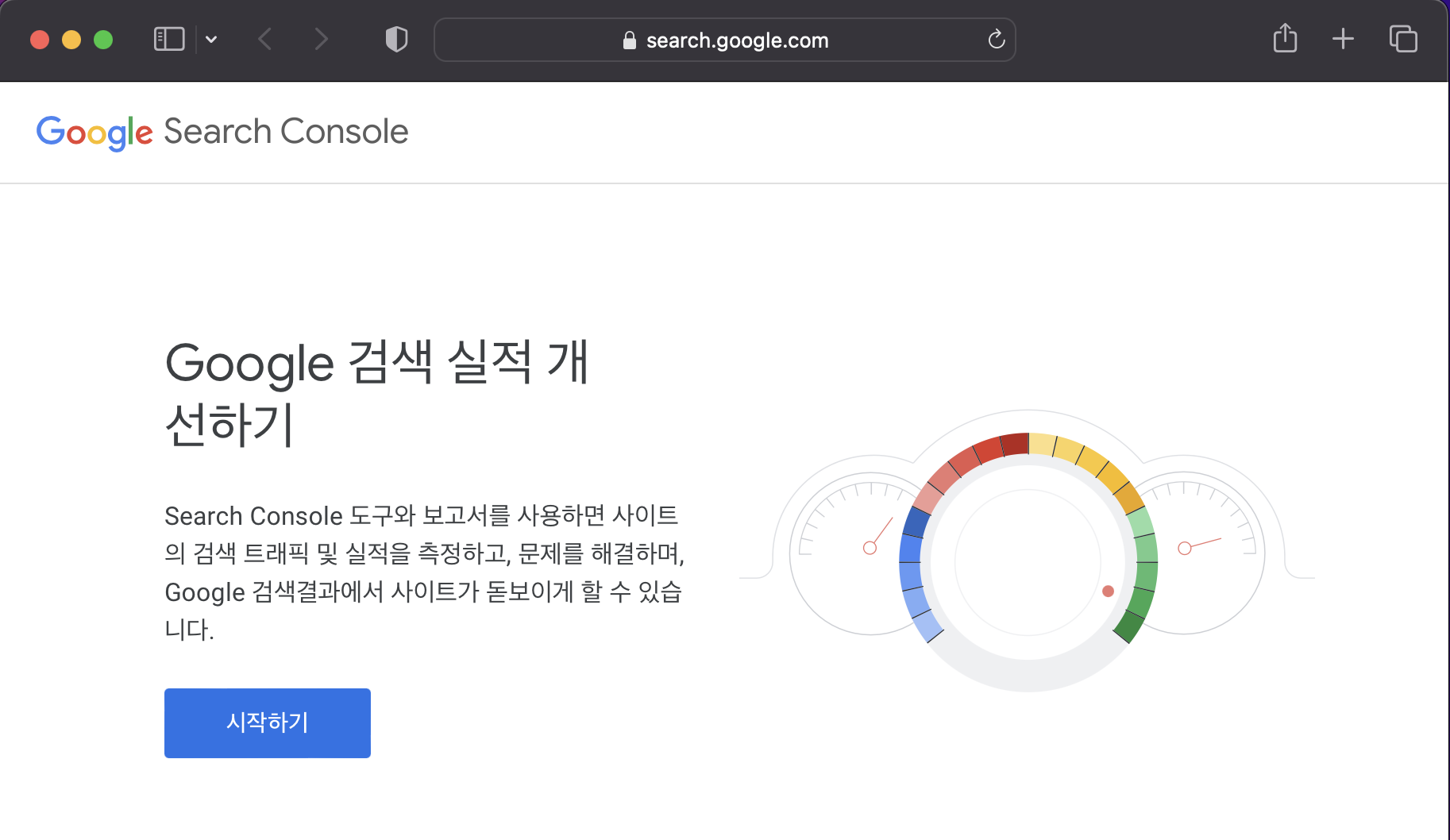Image resolution: width=1450 pixels, height=840 pixels.
Task: Open the Share icon in the toolbar
Action: coord(1285,38)
